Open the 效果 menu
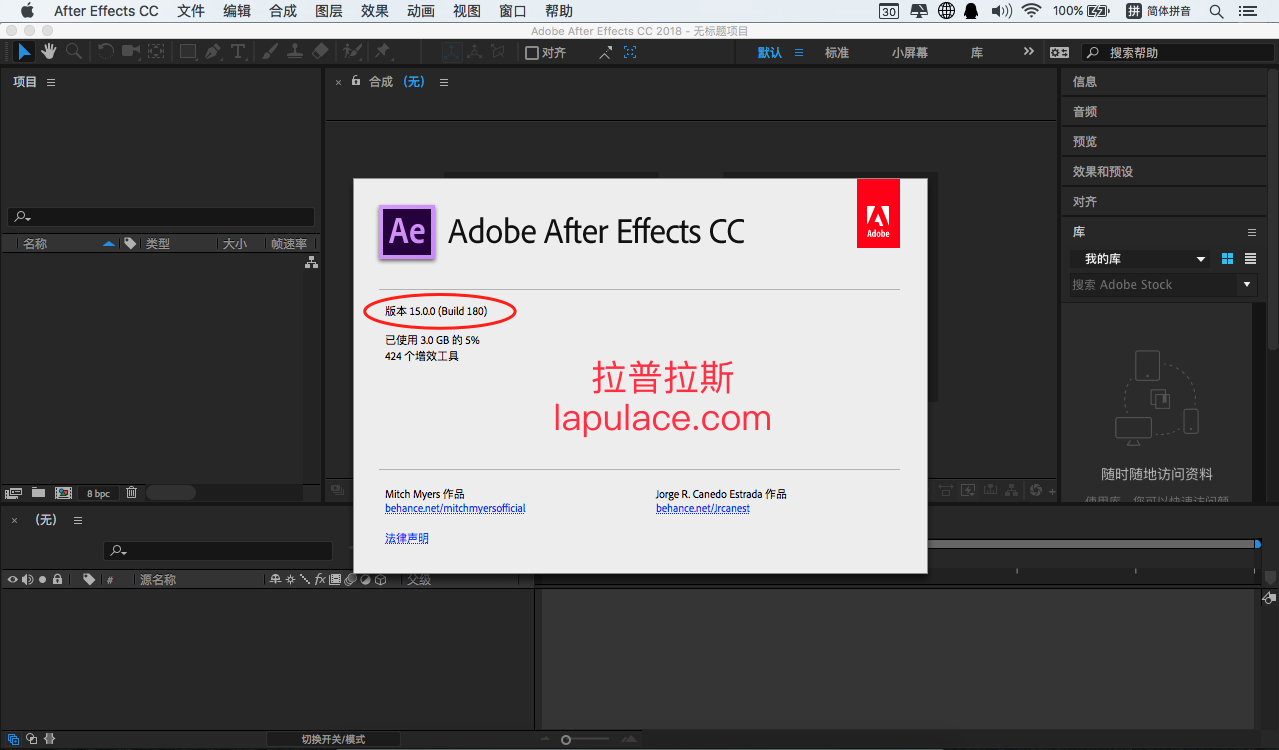The height and width of the screenshot is (750, 1279). 375,11
